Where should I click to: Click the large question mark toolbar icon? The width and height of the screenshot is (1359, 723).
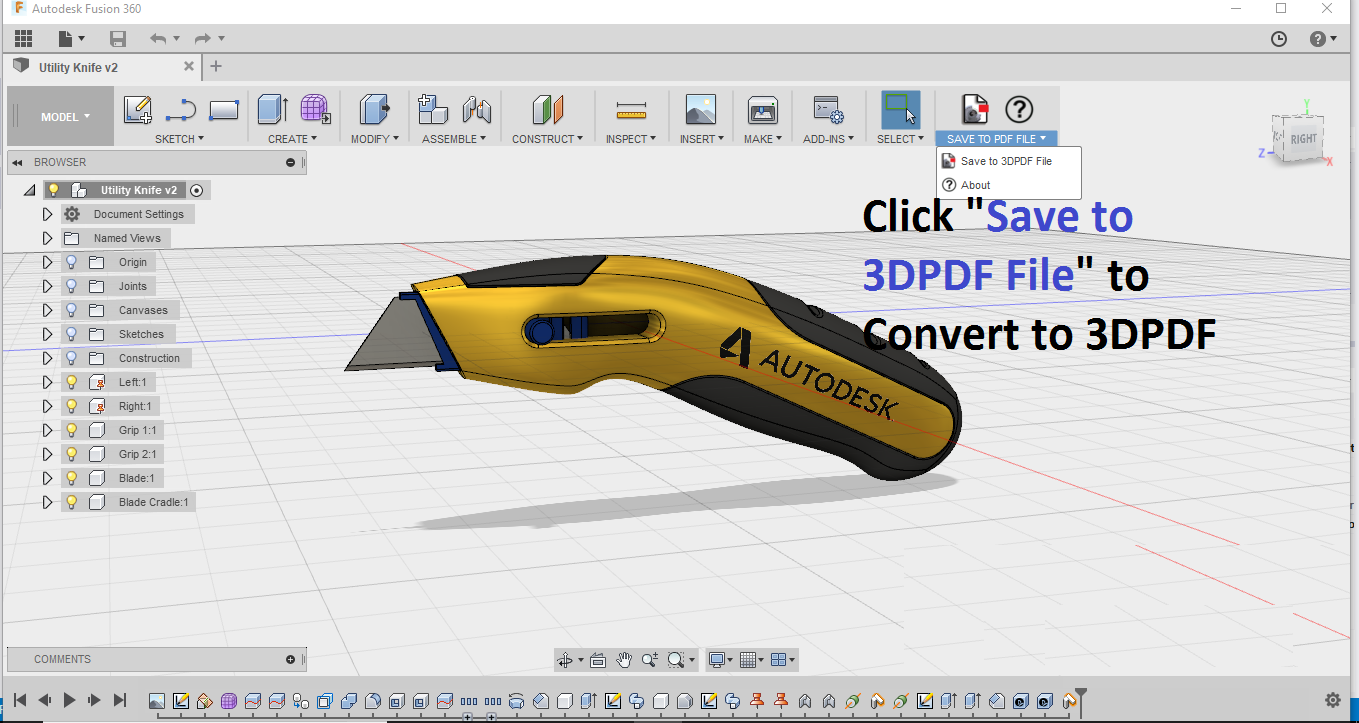(x=1019, y=109)
